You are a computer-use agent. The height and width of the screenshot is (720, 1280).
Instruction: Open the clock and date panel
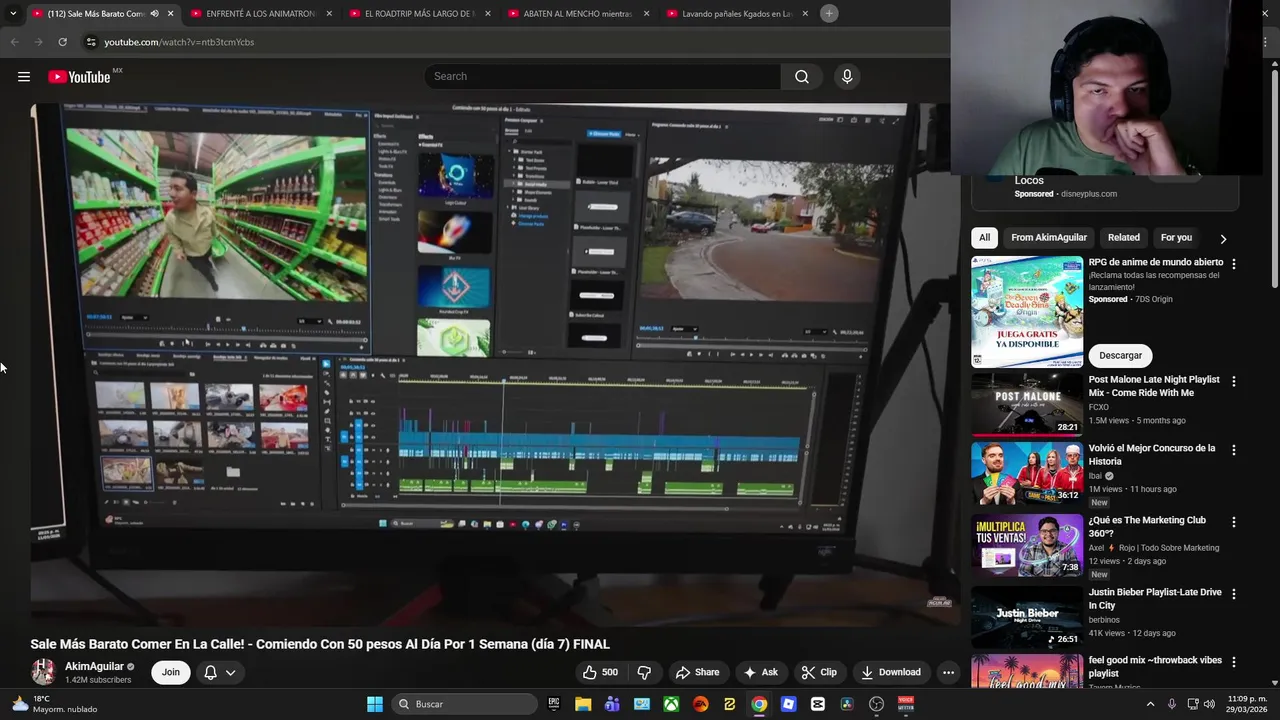[x=1247, y=704]
